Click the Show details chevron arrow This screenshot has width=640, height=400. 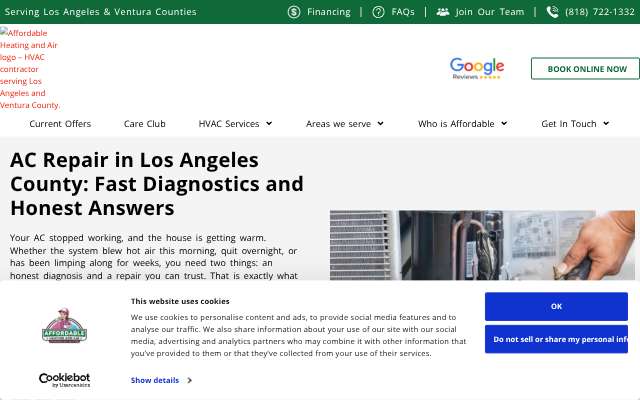point(189,380)
